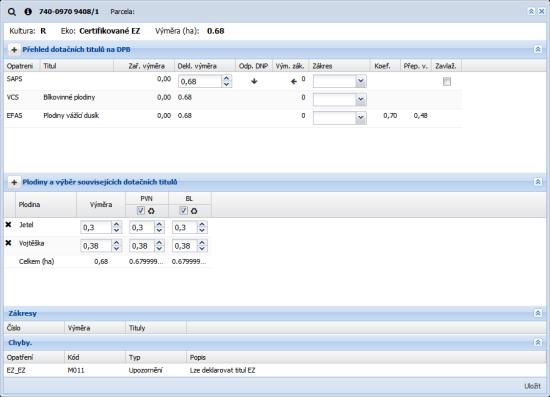Click the Titul column header
The width and height of the screenshot is (550, 397).
point(76,66)
